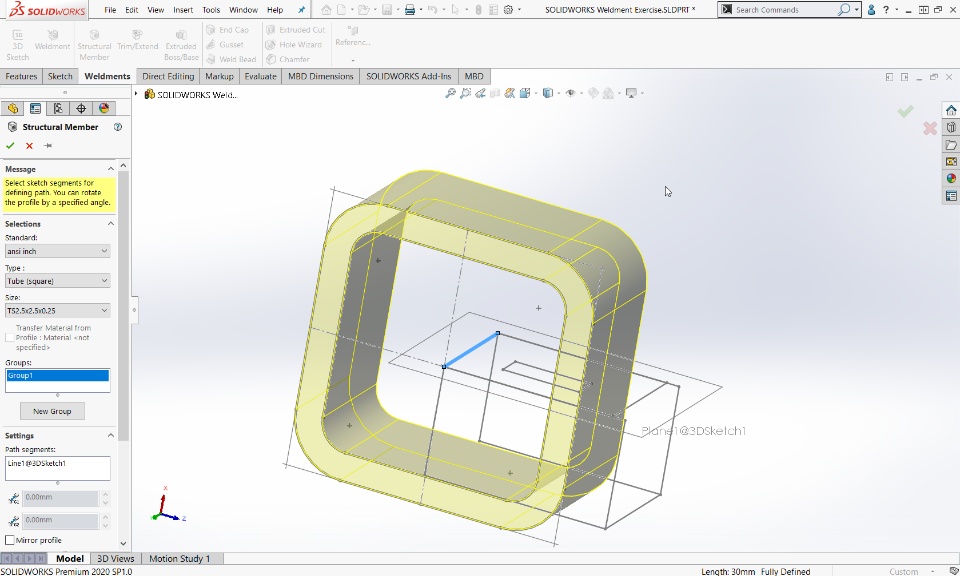This screenshot has width=960, height=576.
Task: Switch to the Sketch tab
Action: (60, 77)
